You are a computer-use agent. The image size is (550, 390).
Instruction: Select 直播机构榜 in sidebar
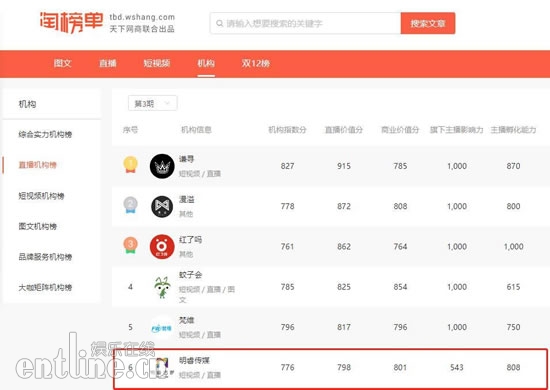click(x=38, y=165)
